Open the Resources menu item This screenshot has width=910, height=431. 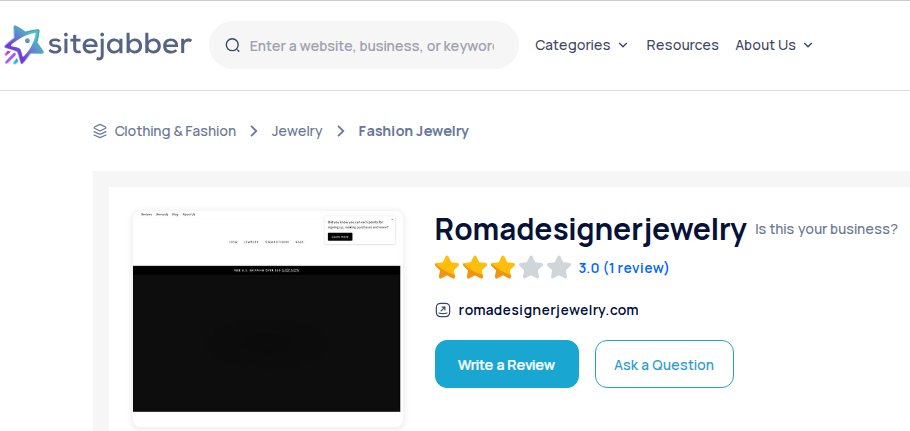(682, 45)
